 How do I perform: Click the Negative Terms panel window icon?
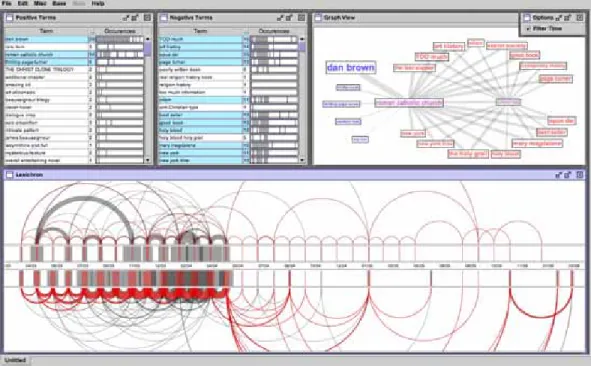pos(164,18)
